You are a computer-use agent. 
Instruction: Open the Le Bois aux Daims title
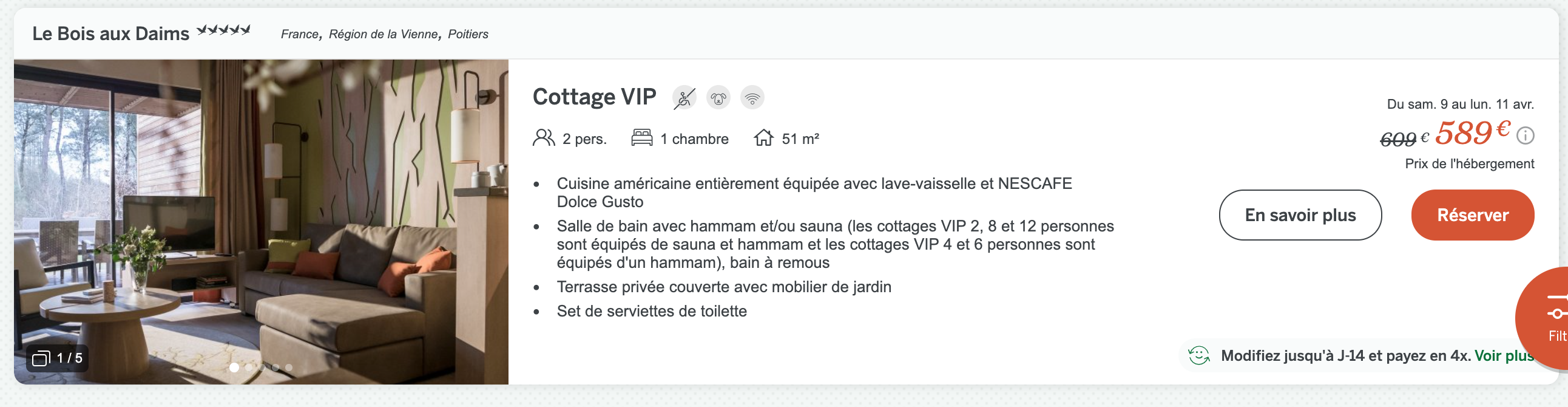[111, 34]
